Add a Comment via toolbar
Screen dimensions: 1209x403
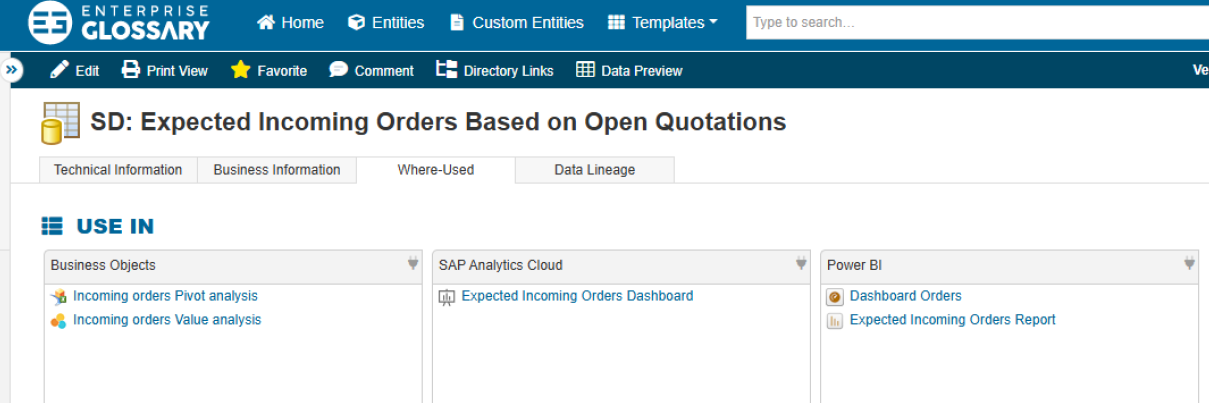coord(371,70)
